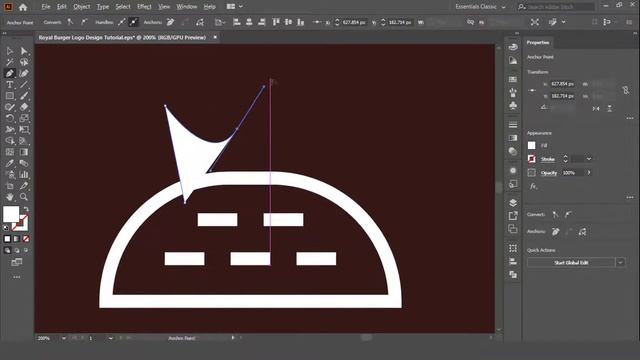
Task: Select the Hand tool
Action: 10,197
